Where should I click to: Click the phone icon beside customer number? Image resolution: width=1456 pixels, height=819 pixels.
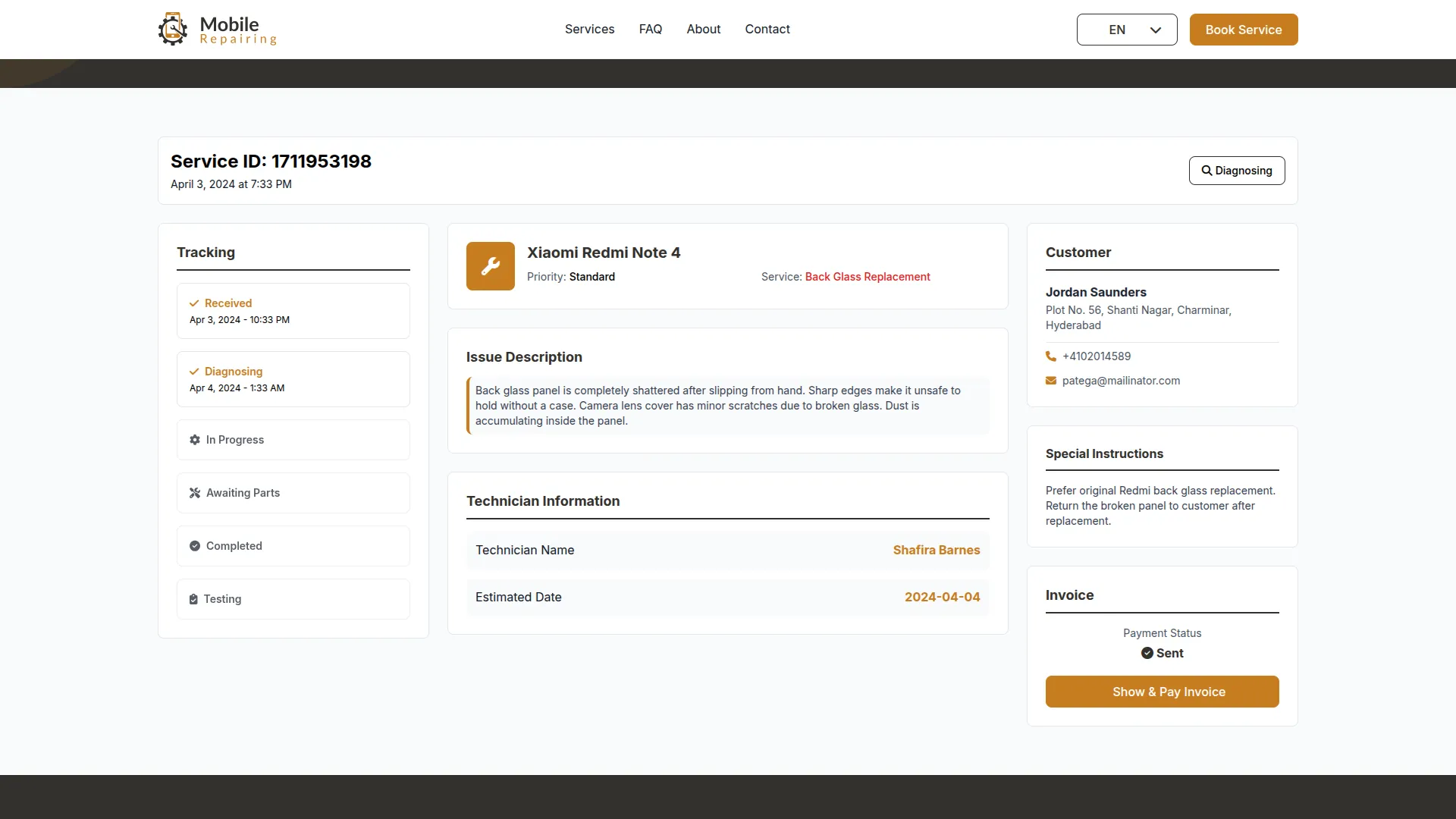tap(1051, 356)
